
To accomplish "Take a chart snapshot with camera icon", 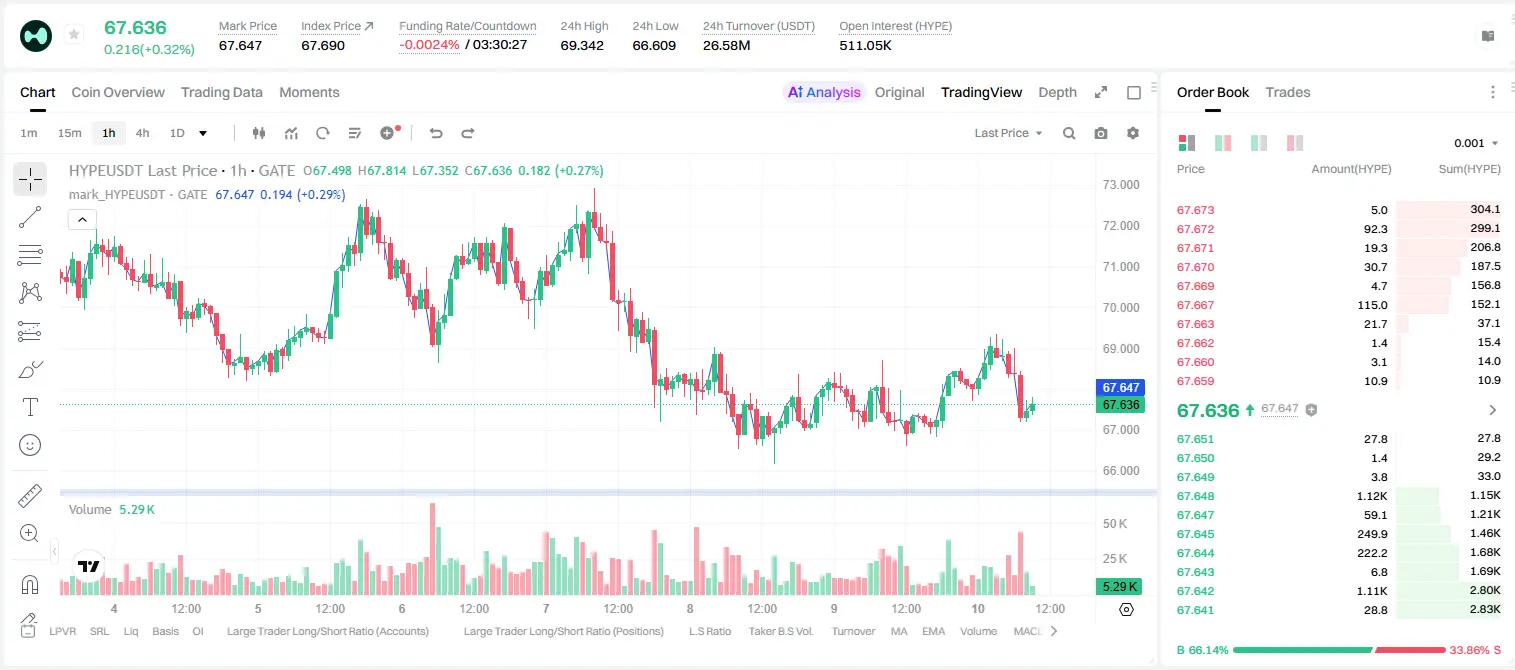I will pos(1101,133).
